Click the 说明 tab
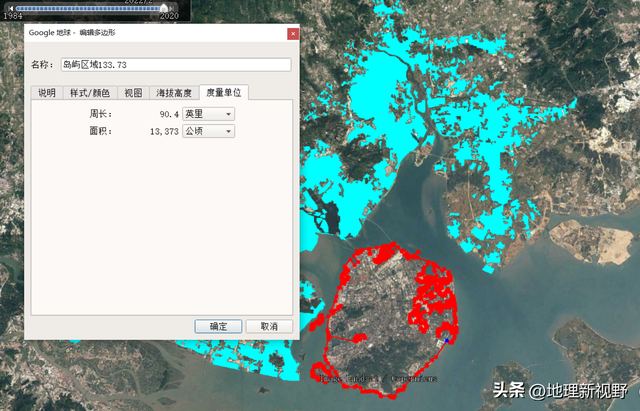640x411 pixels. tap(47, 93)
